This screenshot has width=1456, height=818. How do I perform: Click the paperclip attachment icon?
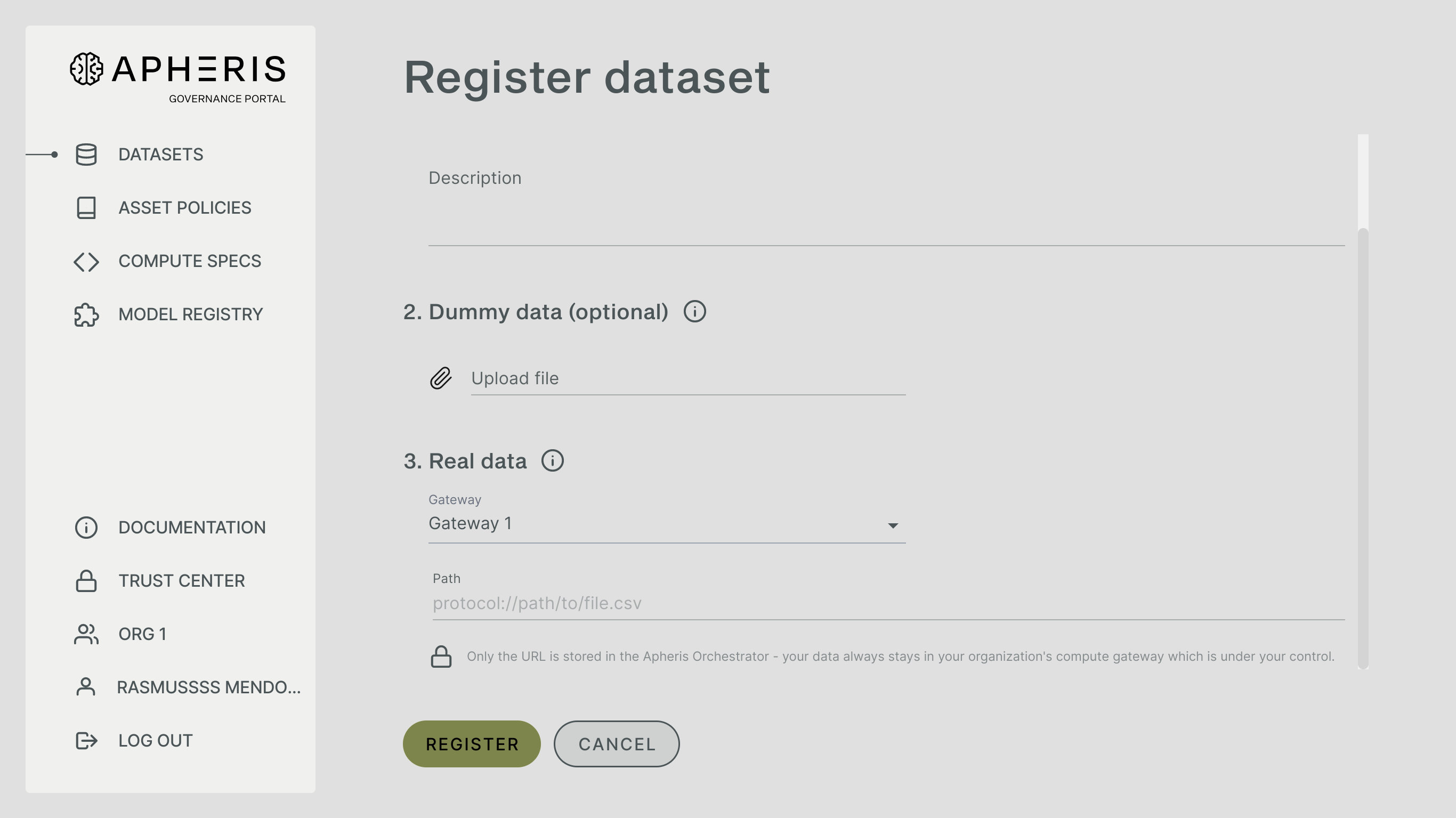[441, 378]
